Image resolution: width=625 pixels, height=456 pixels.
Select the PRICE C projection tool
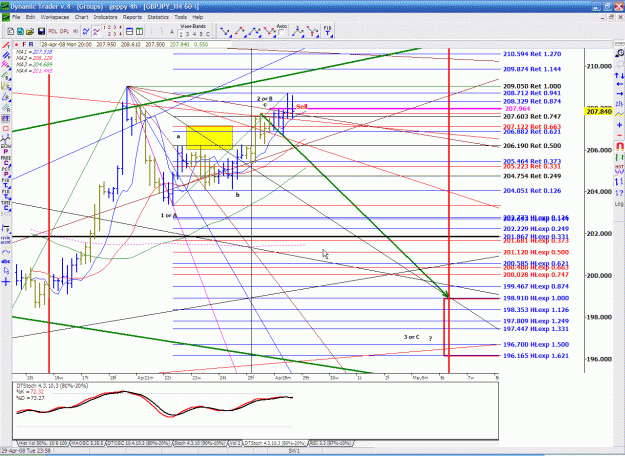[6, 160]
